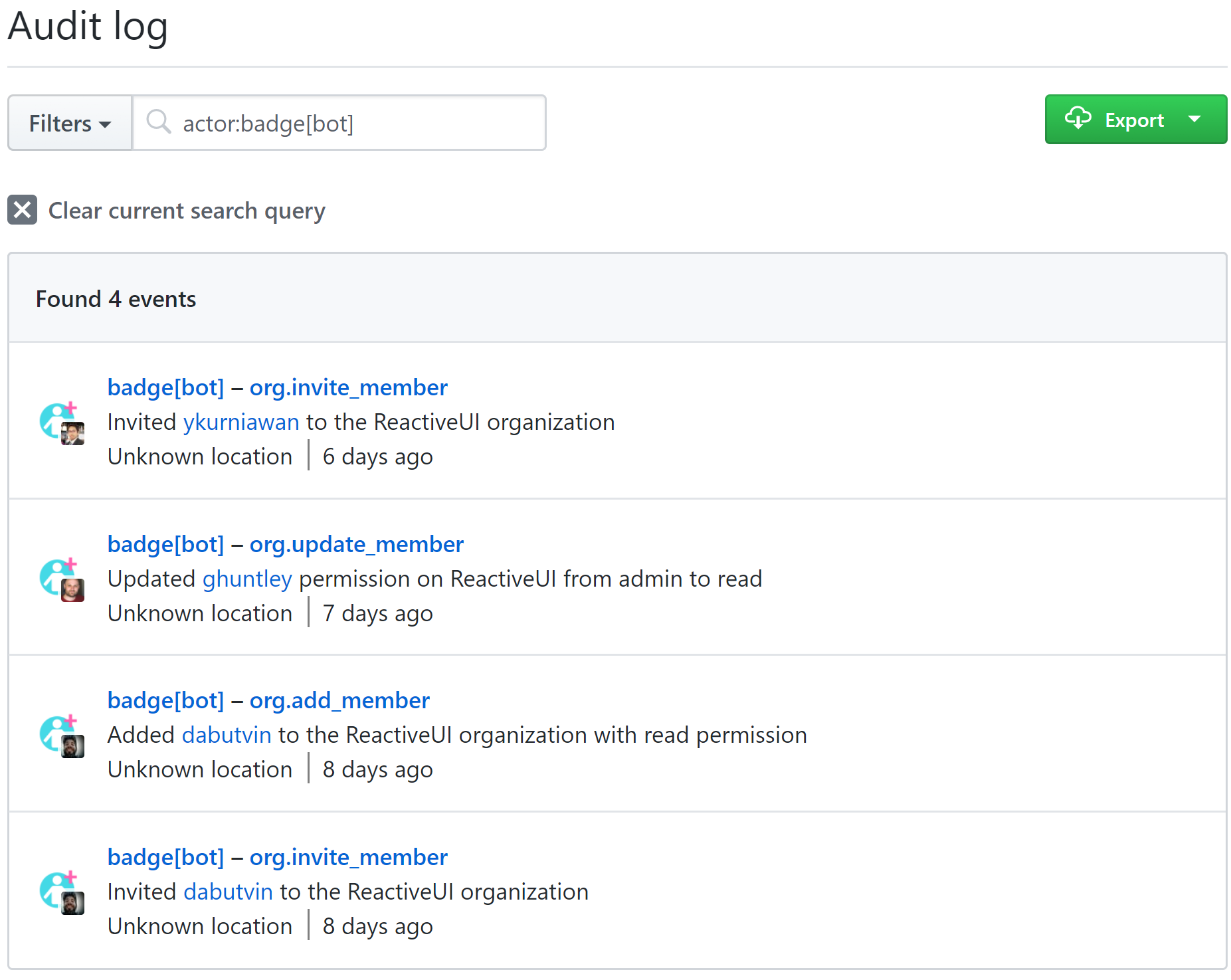
Task: Click the X icon to clear search query
Action: coord(22,211)
